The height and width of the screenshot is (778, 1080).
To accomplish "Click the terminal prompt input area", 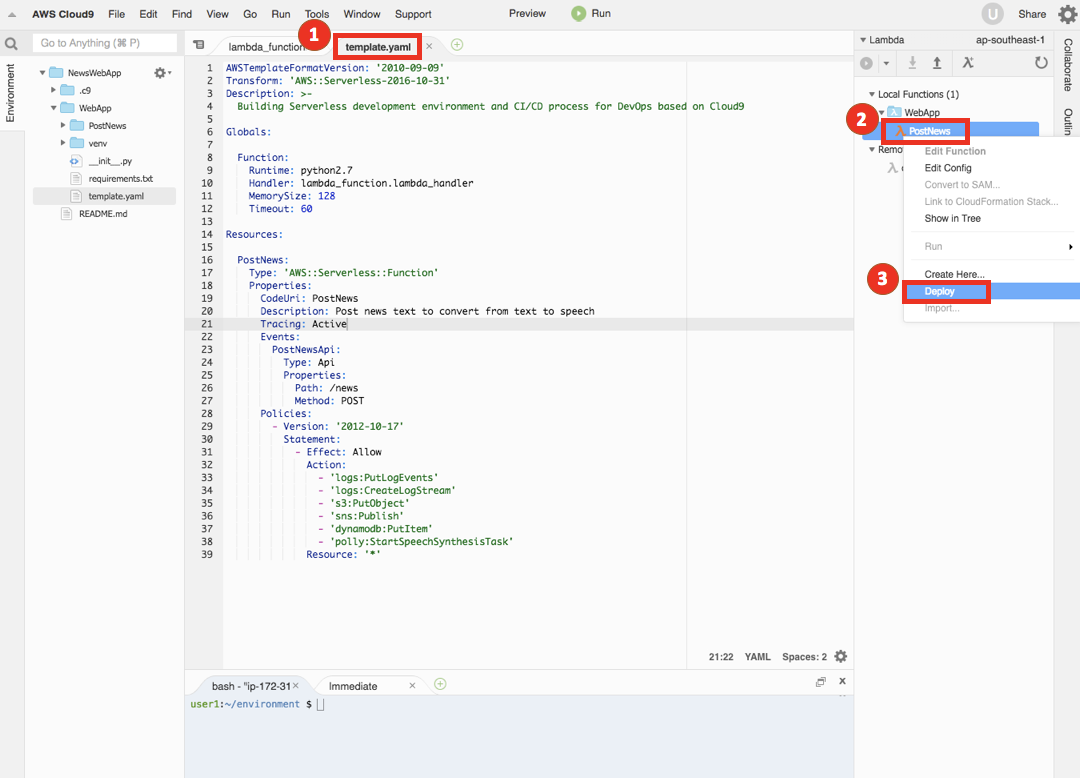I will (x=320, y=704).
